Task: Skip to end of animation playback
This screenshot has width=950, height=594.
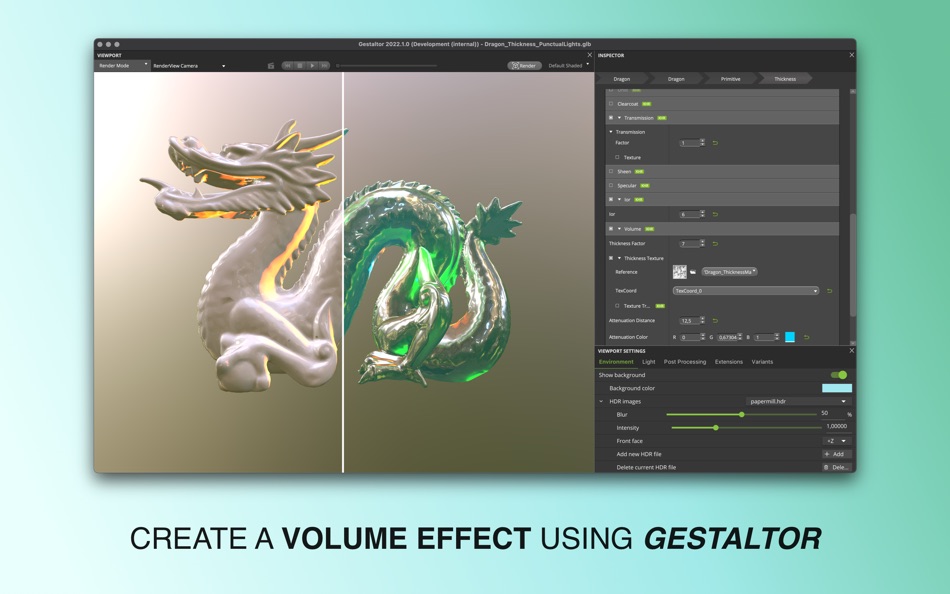Action: (324, 65)
